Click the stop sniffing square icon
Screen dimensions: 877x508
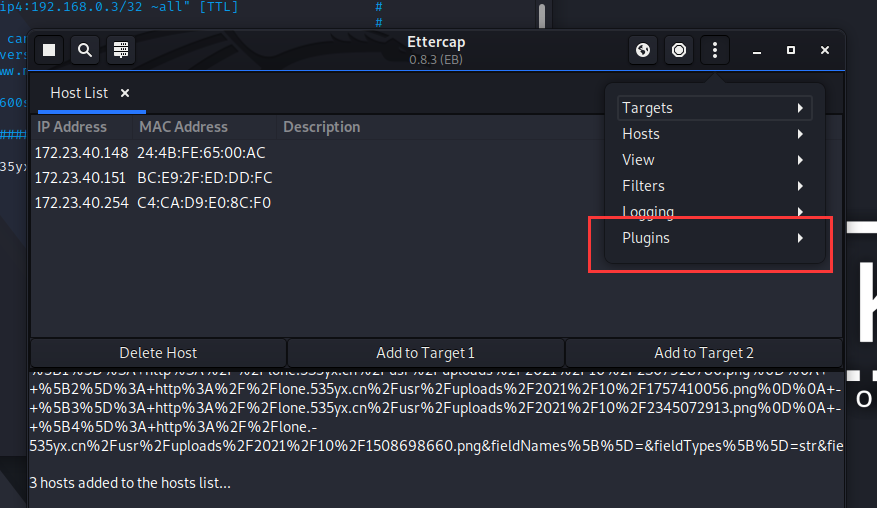49,50
